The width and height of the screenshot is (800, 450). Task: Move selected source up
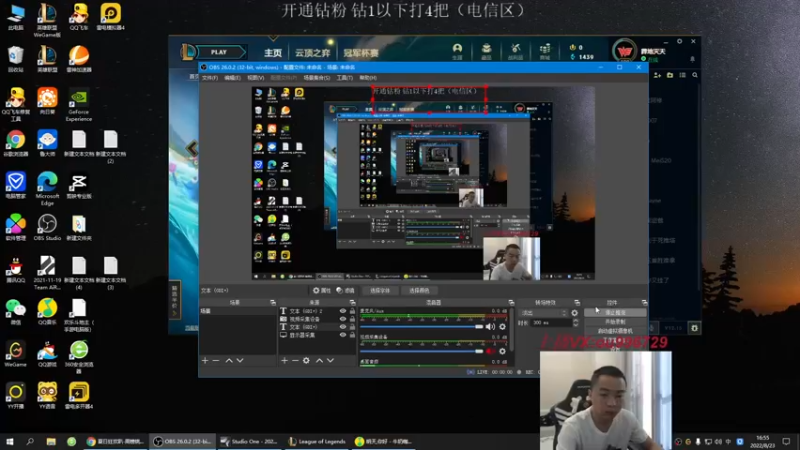(319, 361)
